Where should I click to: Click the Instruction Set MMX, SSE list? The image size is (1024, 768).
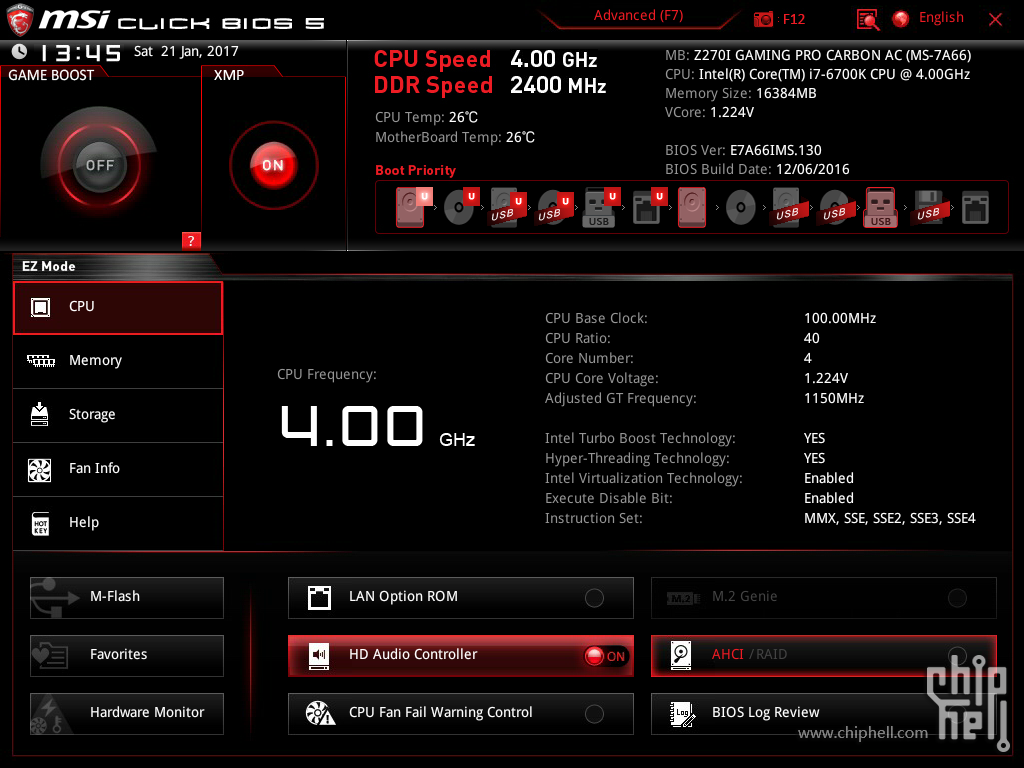point(889,519)
